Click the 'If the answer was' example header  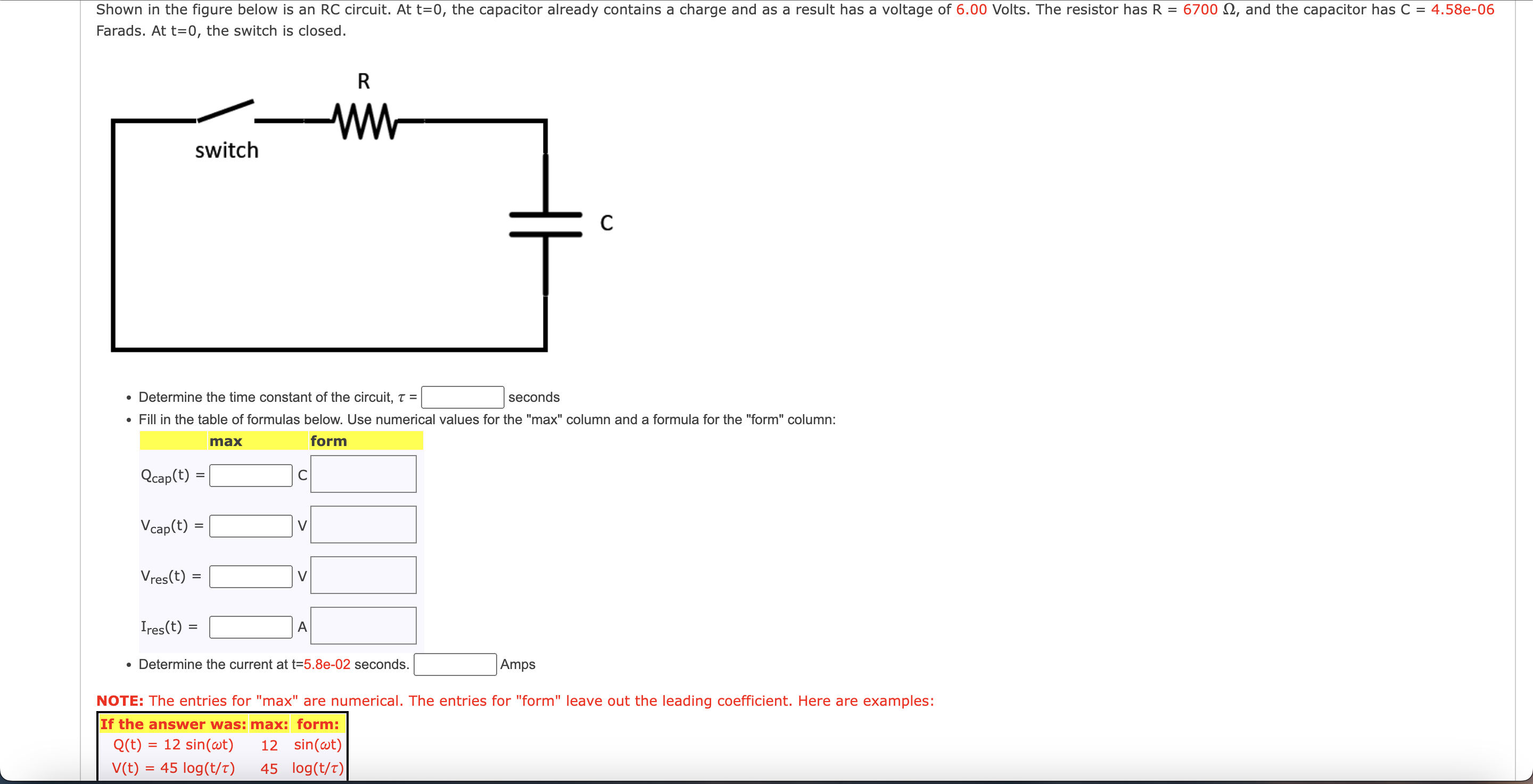click(172, 724)
